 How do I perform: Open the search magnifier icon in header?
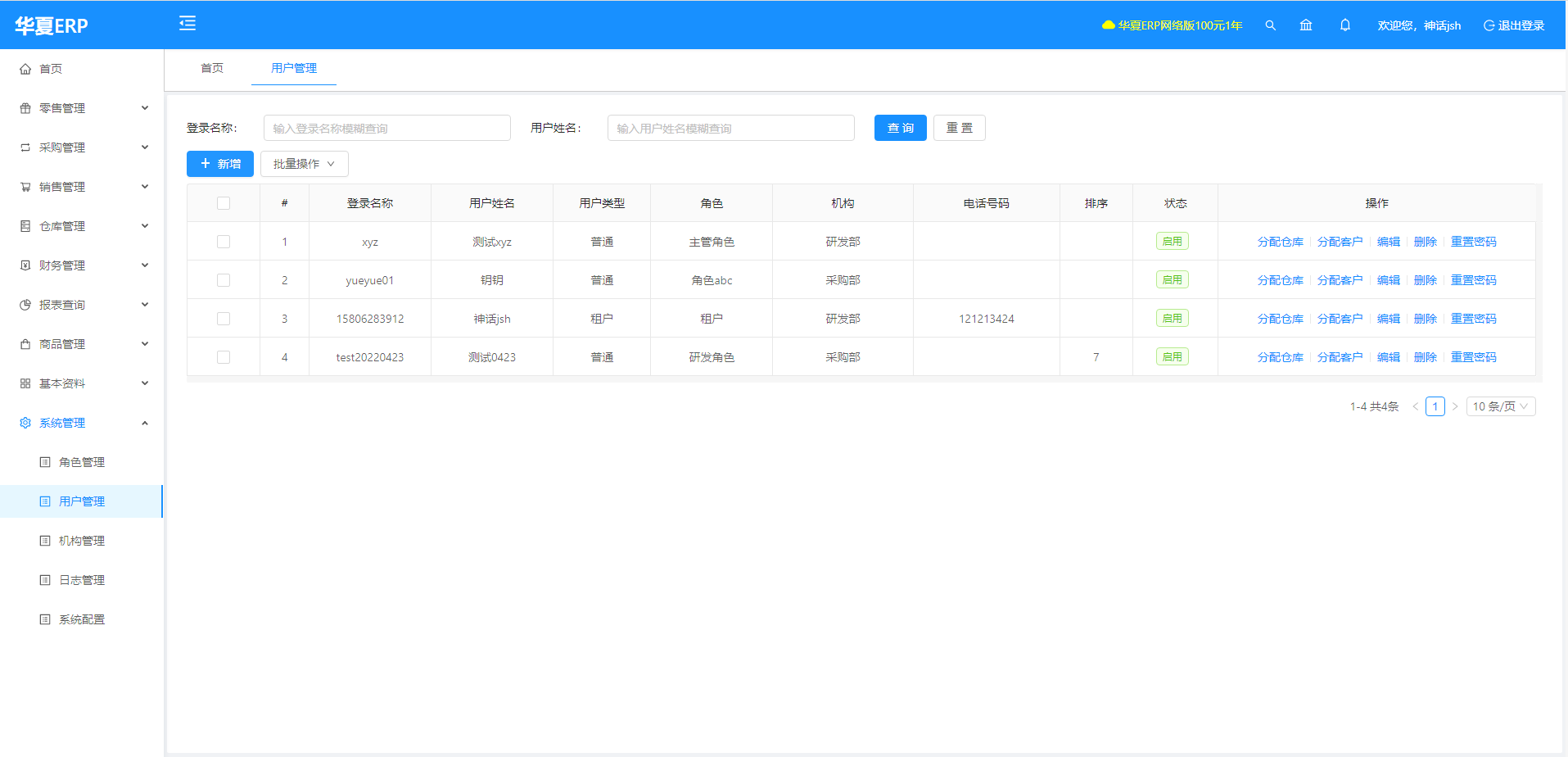point(1270,25)
